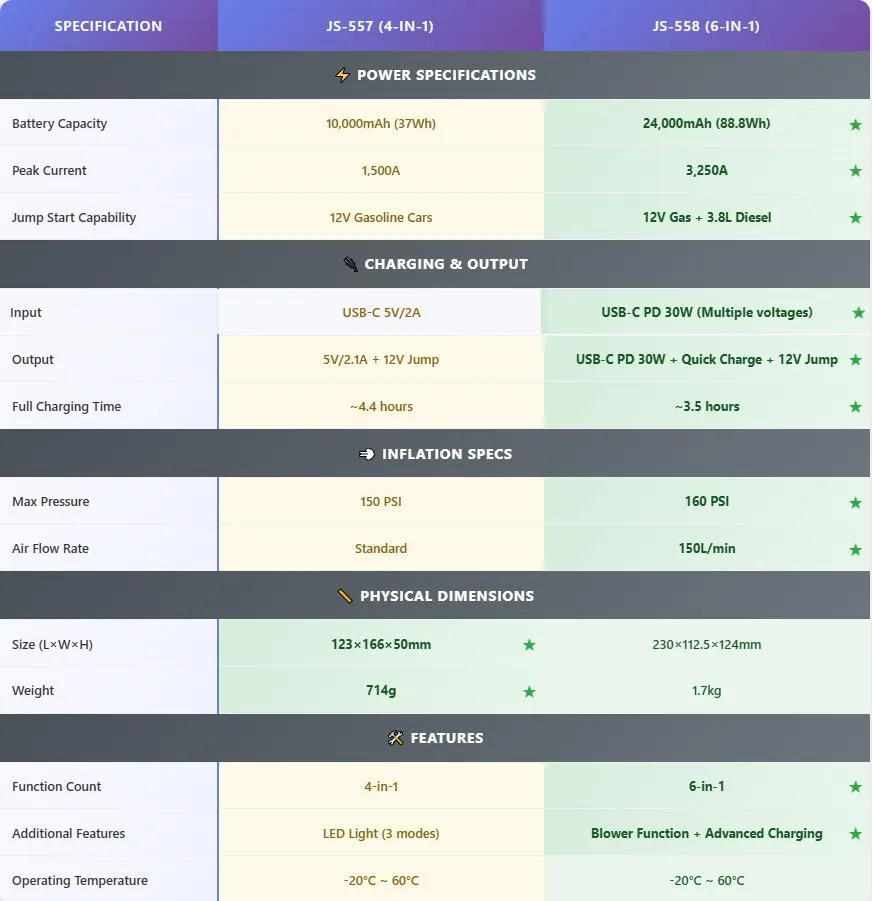Select the JS-557 (4-IN-1) column header
This screenshot has width=872, height=901.
tap(380, 26)
